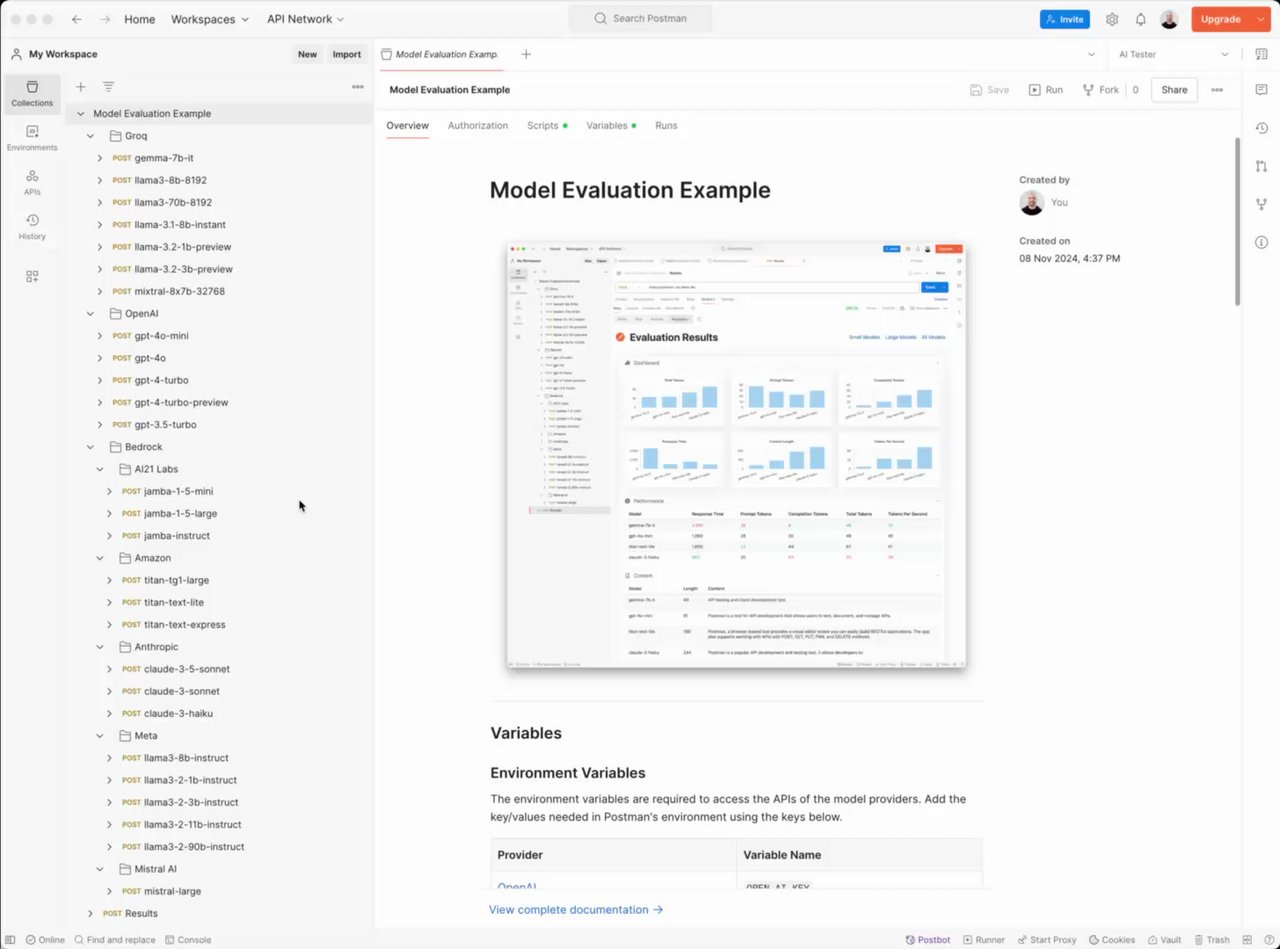
Task: Open the evaluation results screenshot thumbnail
Action: click(x=736, y=455)
